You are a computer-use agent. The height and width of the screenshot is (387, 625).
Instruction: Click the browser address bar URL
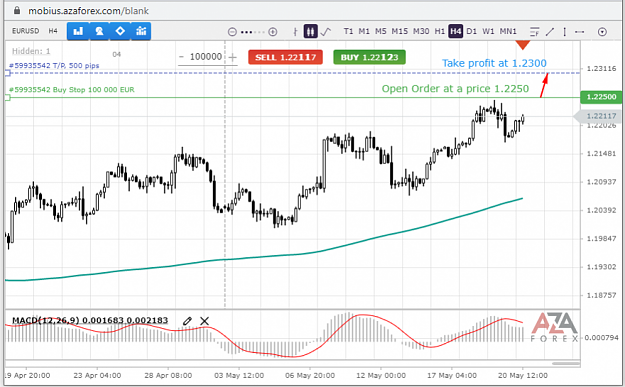tap(88, 11)
